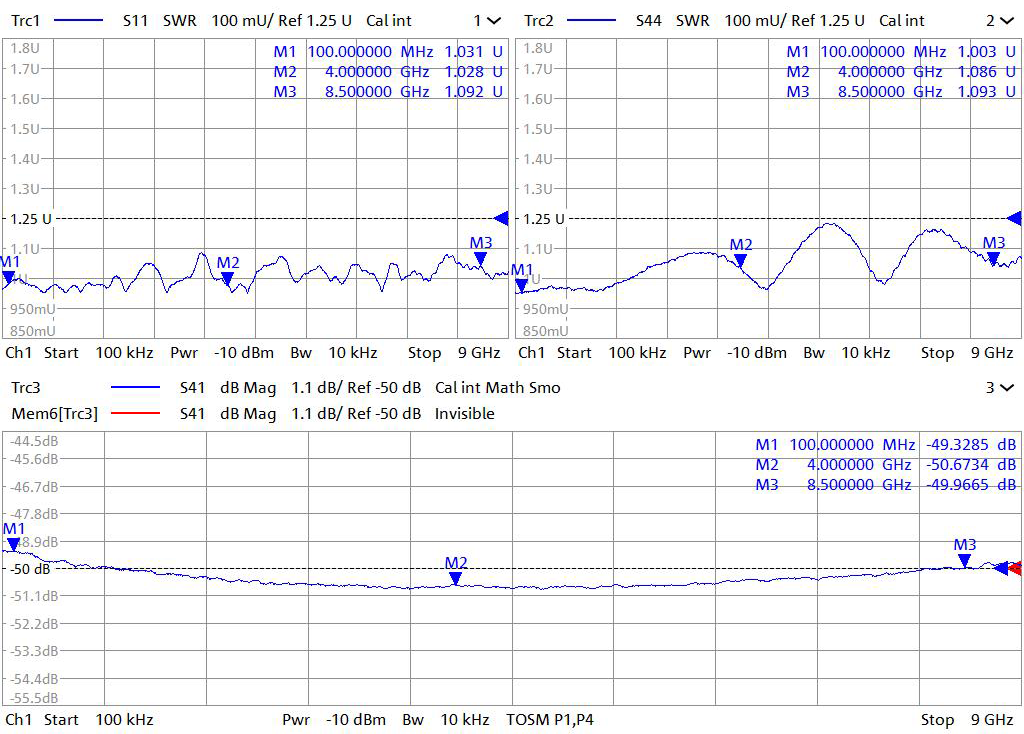Select marker M2 on the S11 trace
Screen dimensions: 1024x734
[228, 279]
